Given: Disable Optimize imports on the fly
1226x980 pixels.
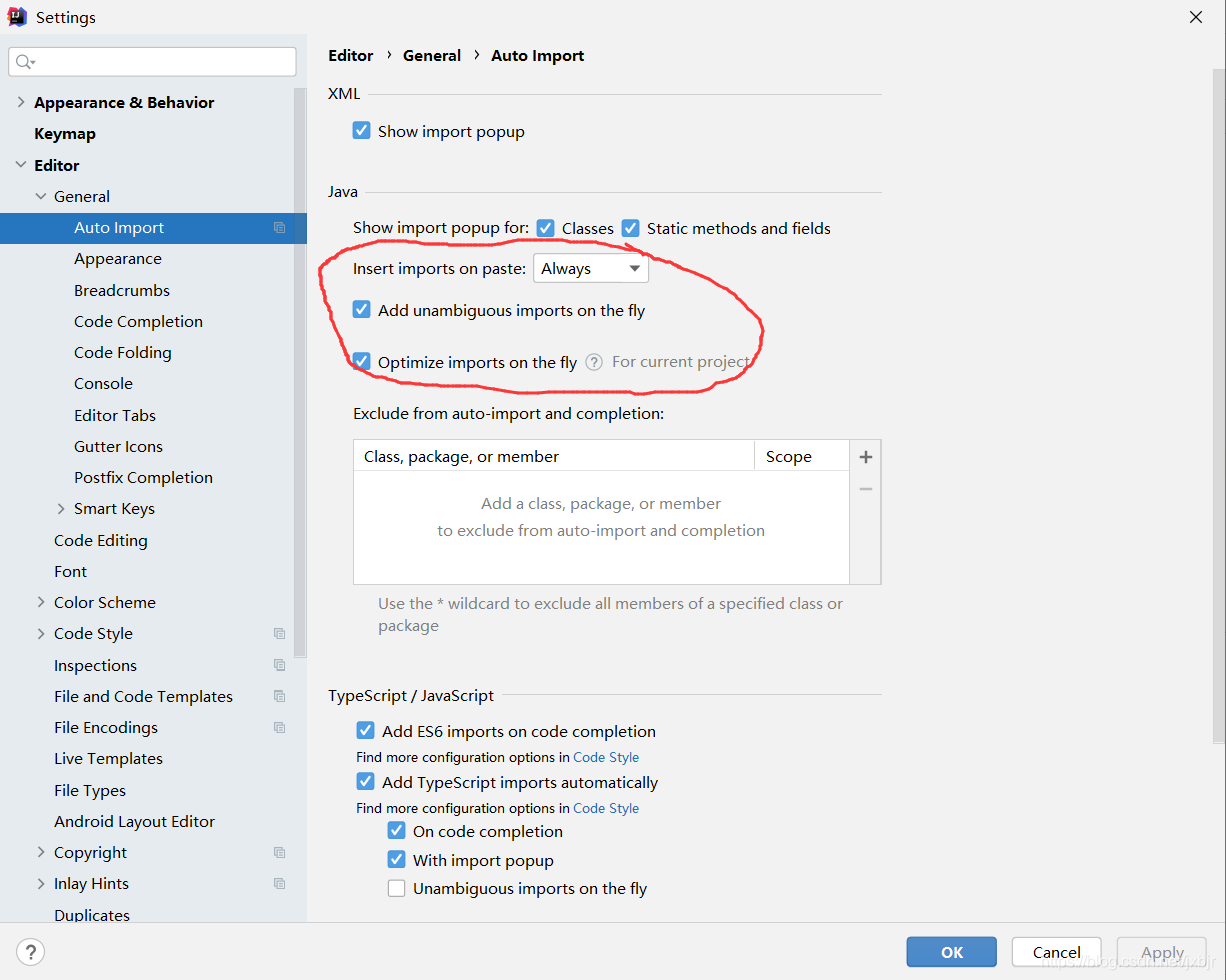Looking at the screenshot, I should pyautogui.click(x=362, y=362).
